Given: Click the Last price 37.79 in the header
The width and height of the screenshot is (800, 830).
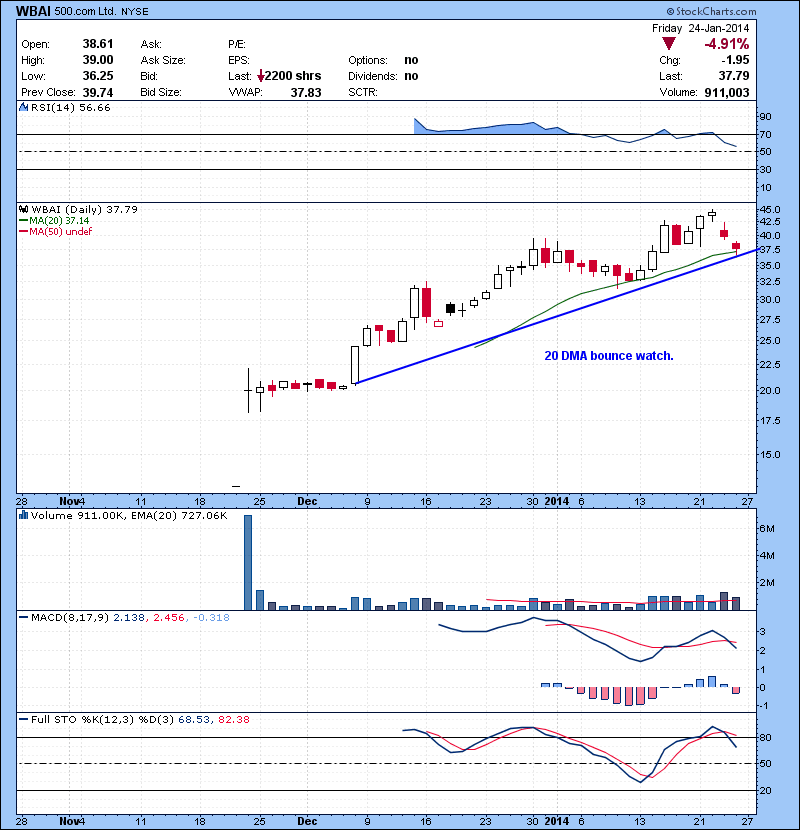Looking at the screenshot, I should pos(734,76).
